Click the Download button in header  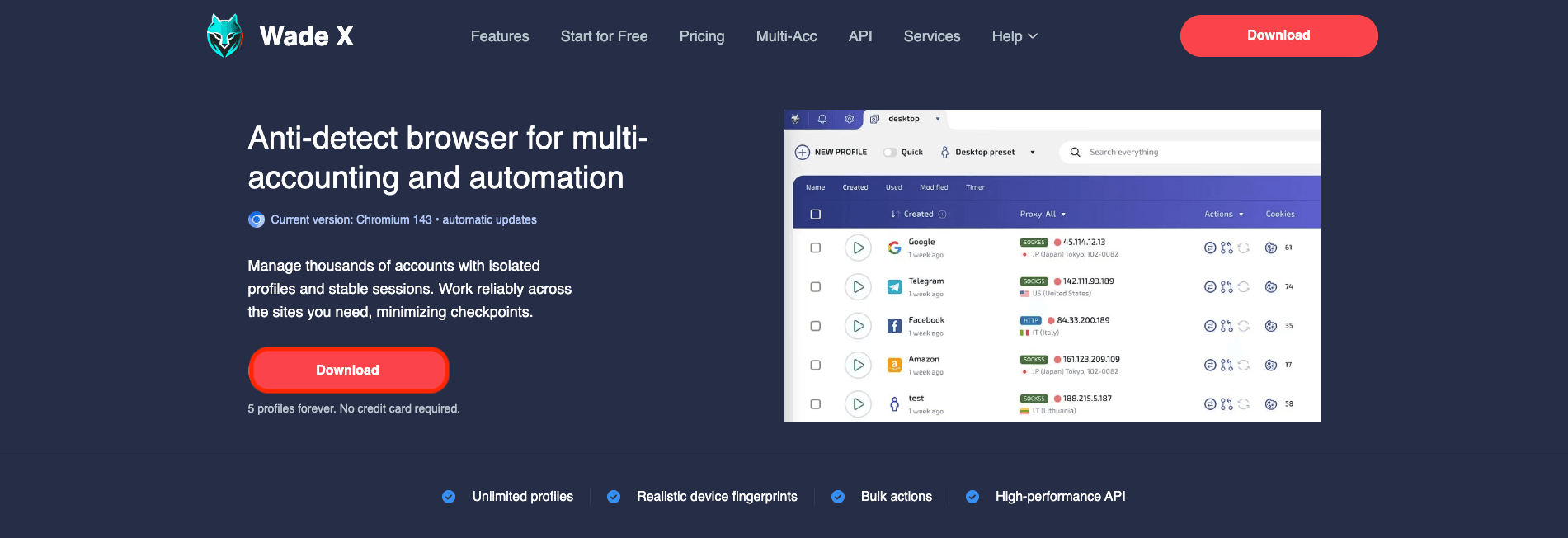[1278, 35]
